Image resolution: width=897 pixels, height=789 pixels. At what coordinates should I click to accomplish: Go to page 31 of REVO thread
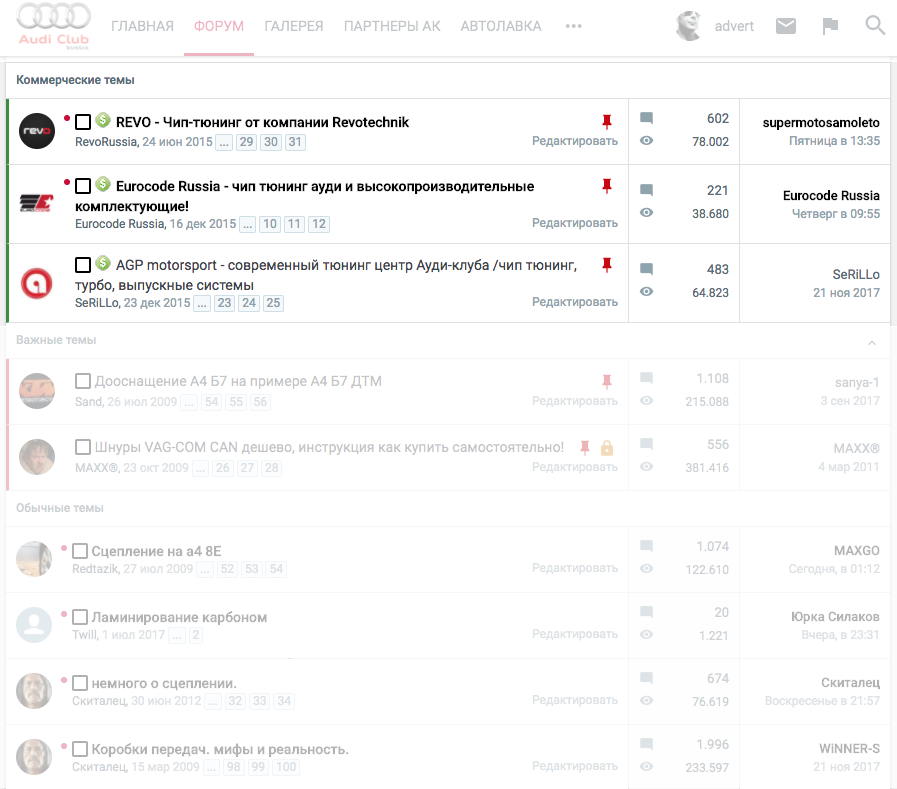pos(295,142)
